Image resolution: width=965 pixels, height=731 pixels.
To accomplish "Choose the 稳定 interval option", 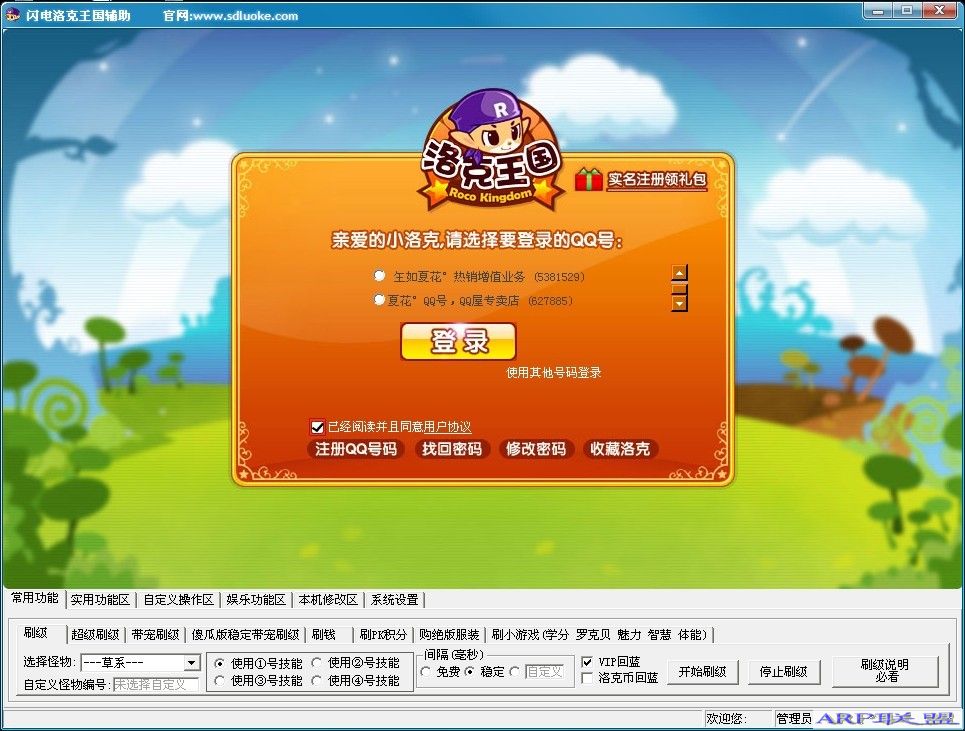I will point(469,672).
